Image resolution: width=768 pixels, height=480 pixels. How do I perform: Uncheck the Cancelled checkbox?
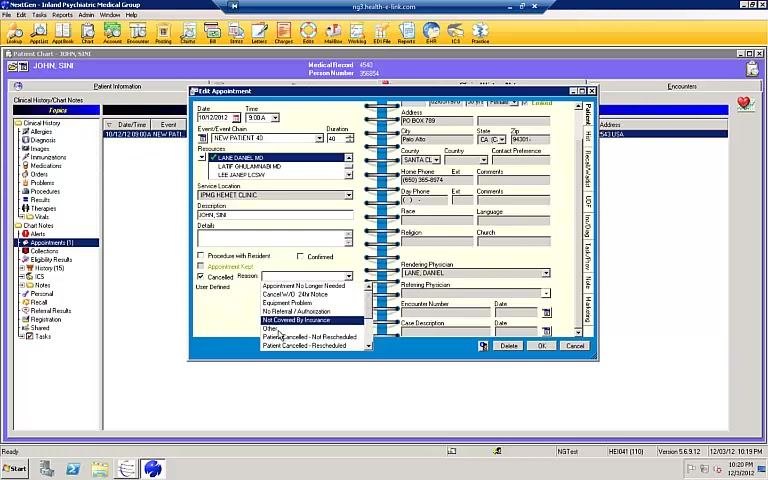click(x=200, y=276)
